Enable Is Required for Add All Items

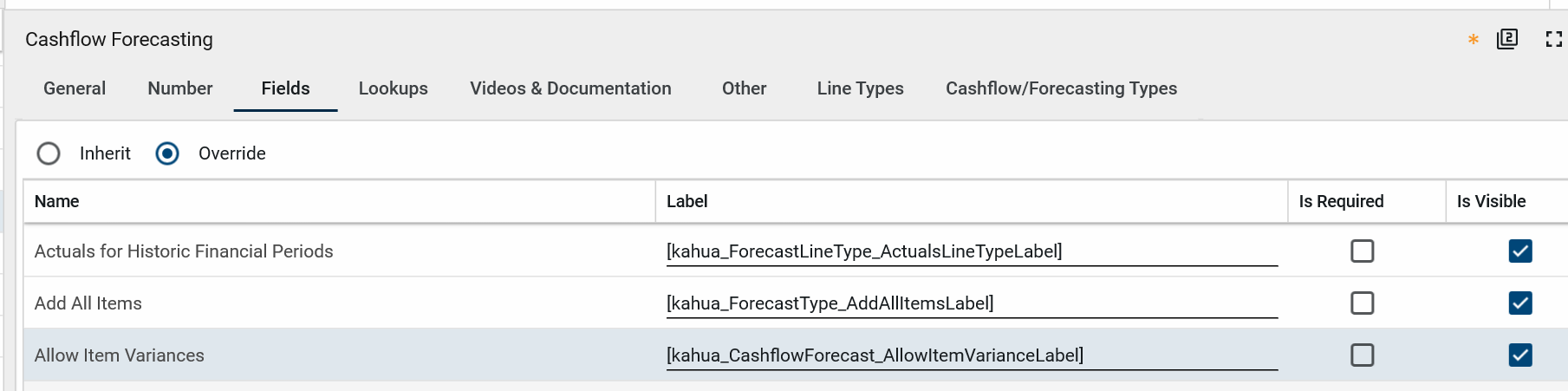tap(1362, 303)
